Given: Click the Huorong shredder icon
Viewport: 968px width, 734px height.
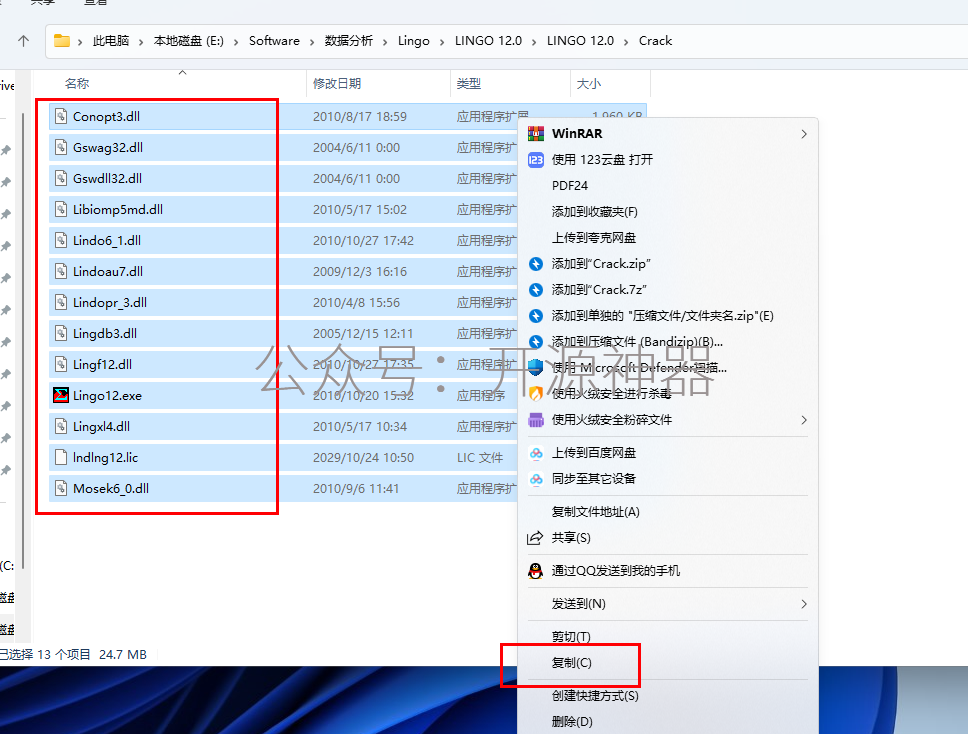Looking at the screenshot, I should pyautogui.click(x=536, y=420).
